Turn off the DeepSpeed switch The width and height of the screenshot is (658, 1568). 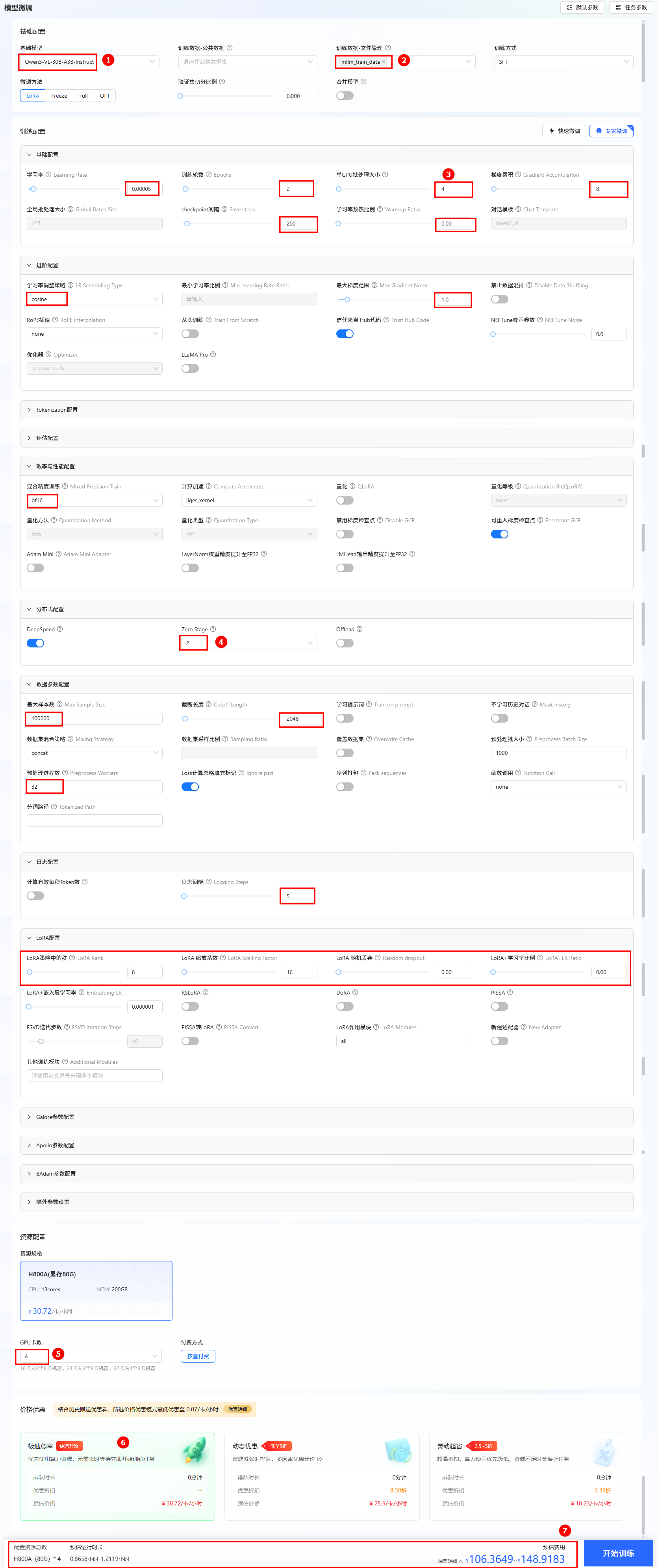(35, 643)
